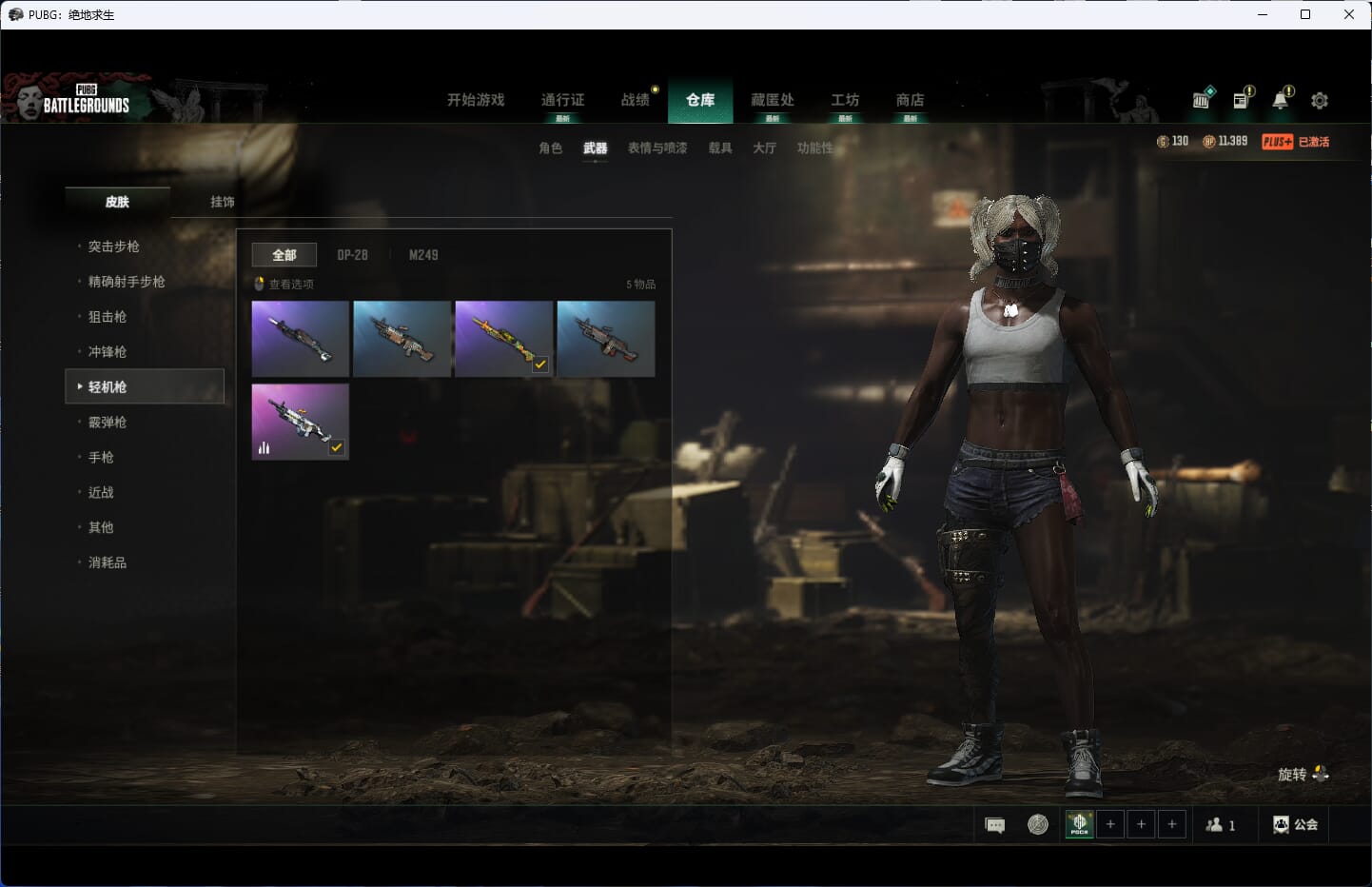Open the 藏匿处 Hideout tab
This screenshot has height=887, width=1372.
tap(772, 100)
